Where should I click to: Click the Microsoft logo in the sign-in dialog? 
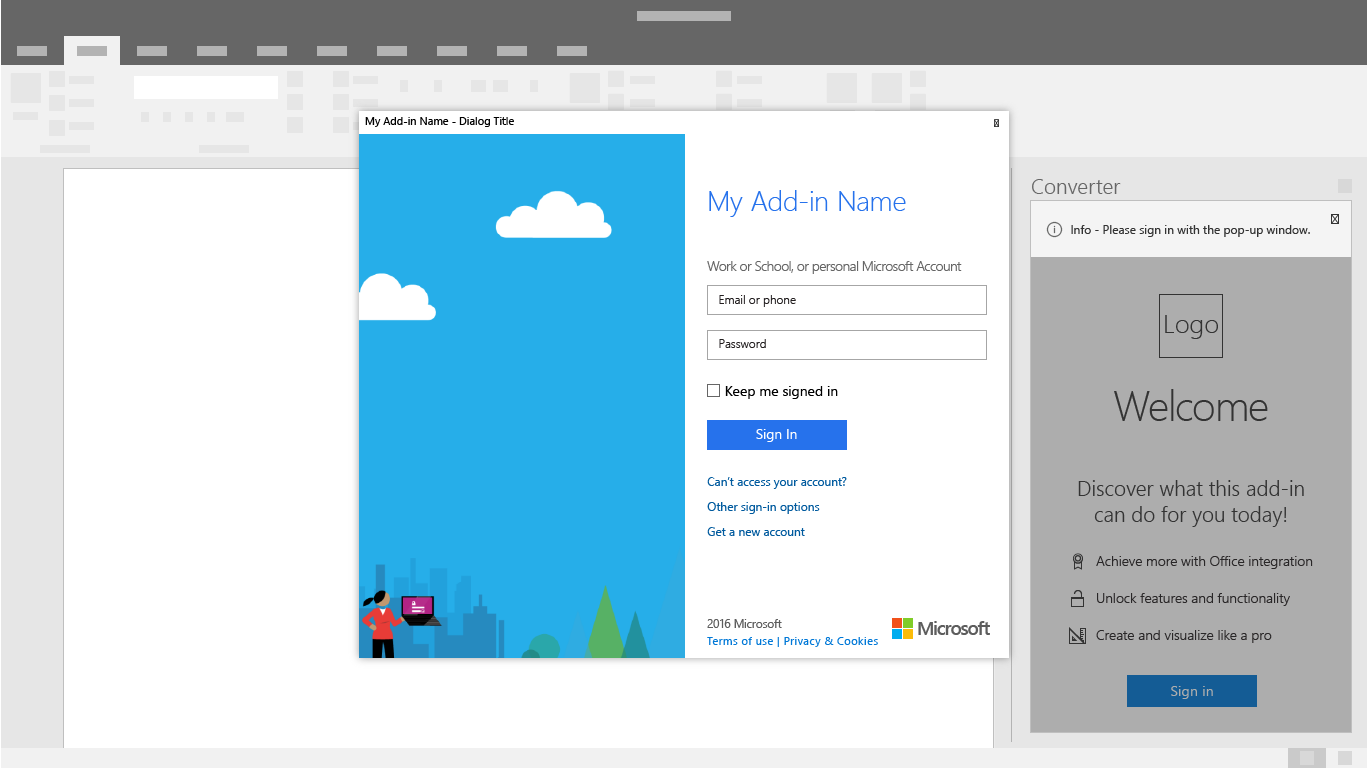coord(939,628)
